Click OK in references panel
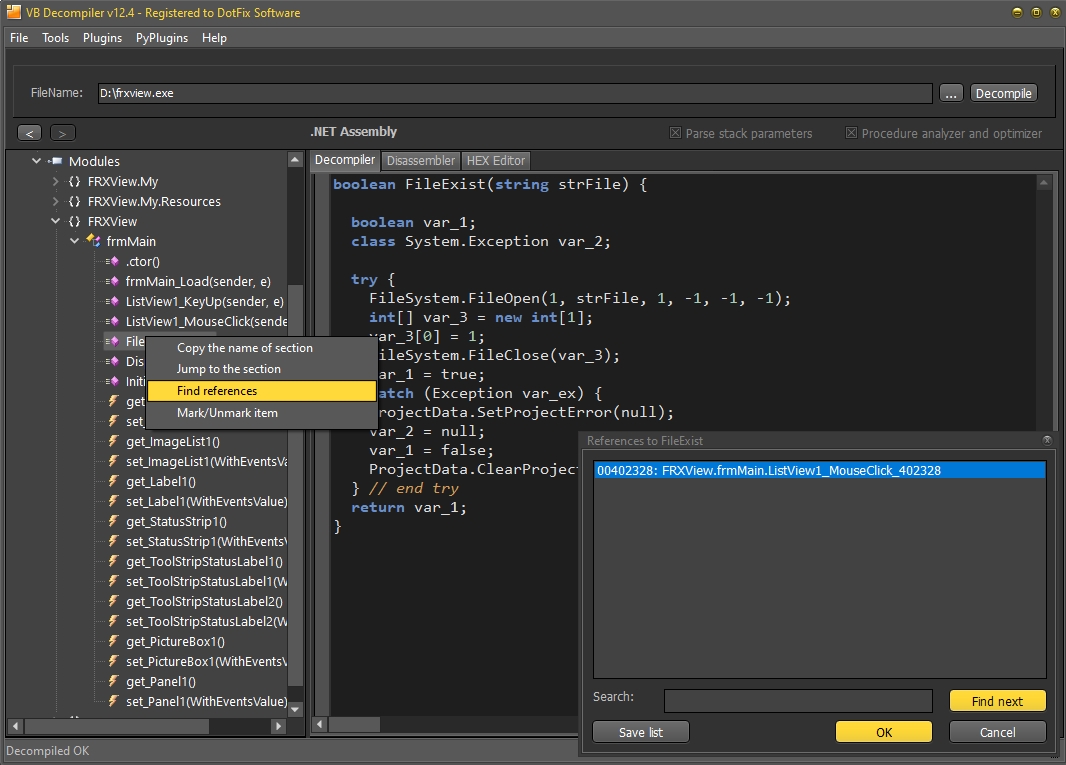This screenshot has width=1066, height=765. 884,732
